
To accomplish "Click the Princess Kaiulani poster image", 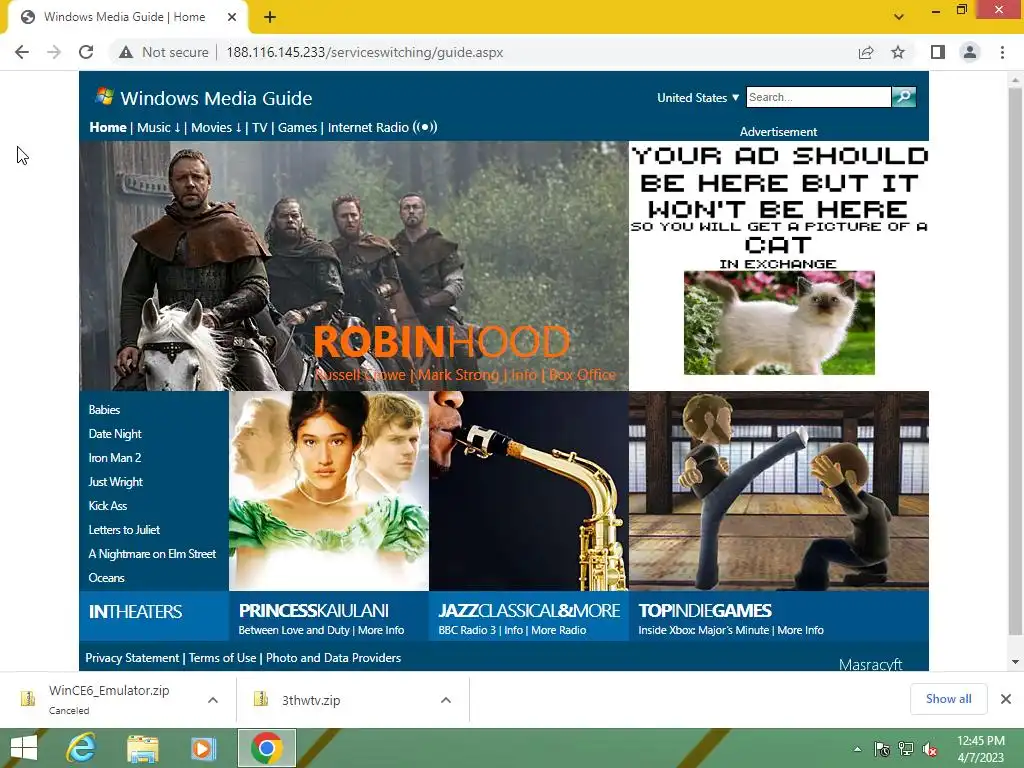I will click(328, 491).
